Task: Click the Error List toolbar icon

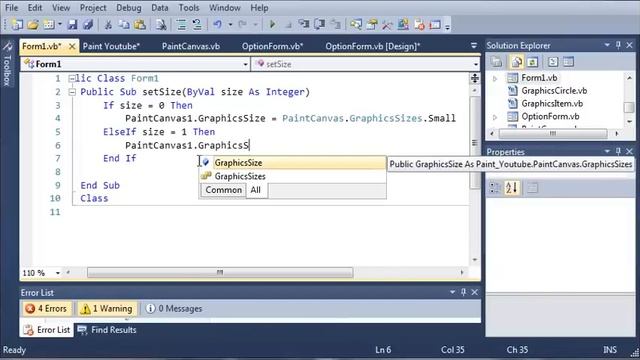Action: tap(419, 24)
